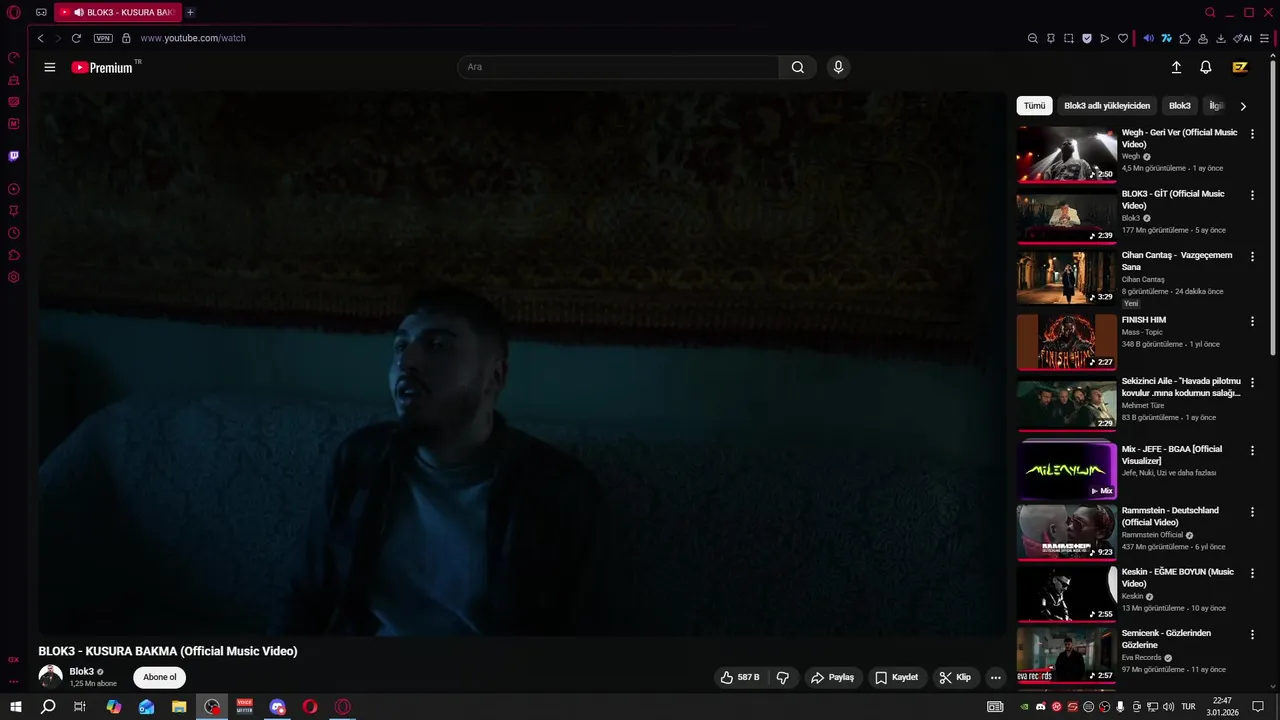Create a clip with Klip button
1280x720 pixels.
[955, 677]
